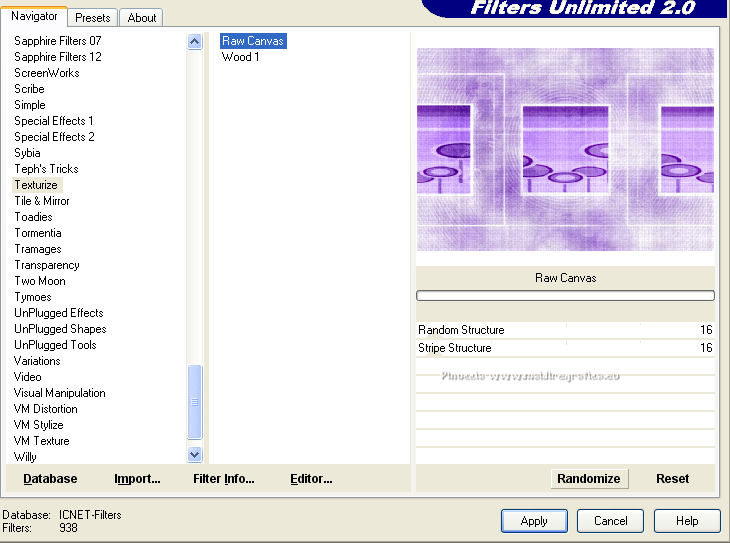Open Teph's Tricks category
Image resolution: width=730 pixels, height=543 pixels.
[x=46, y=169]
